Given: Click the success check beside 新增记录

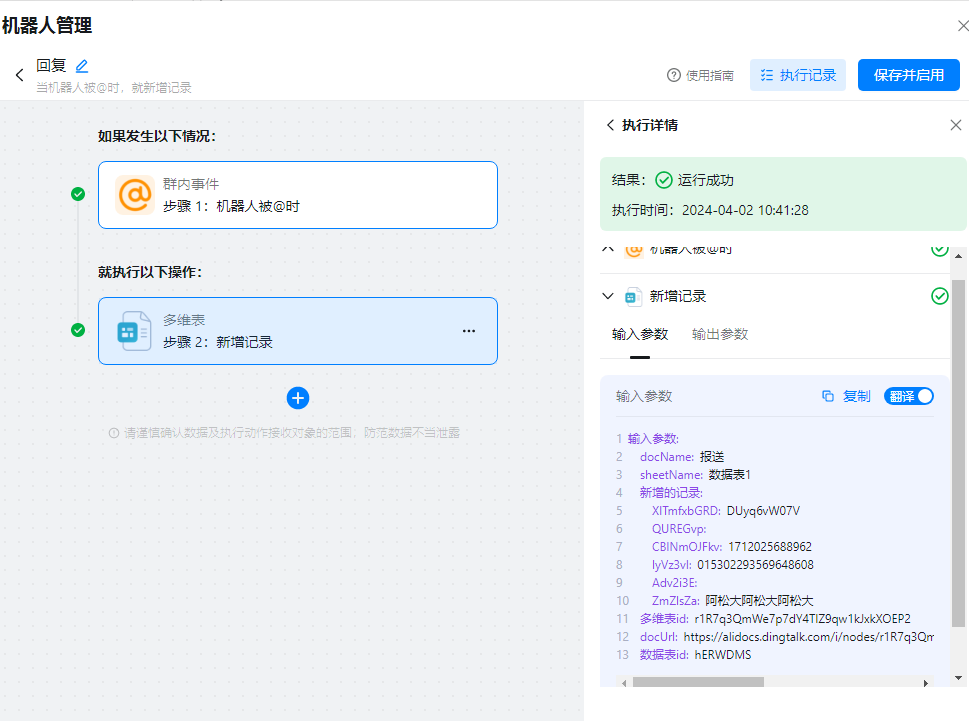Looking at the screenshot, I should click(x=939, y=296).
